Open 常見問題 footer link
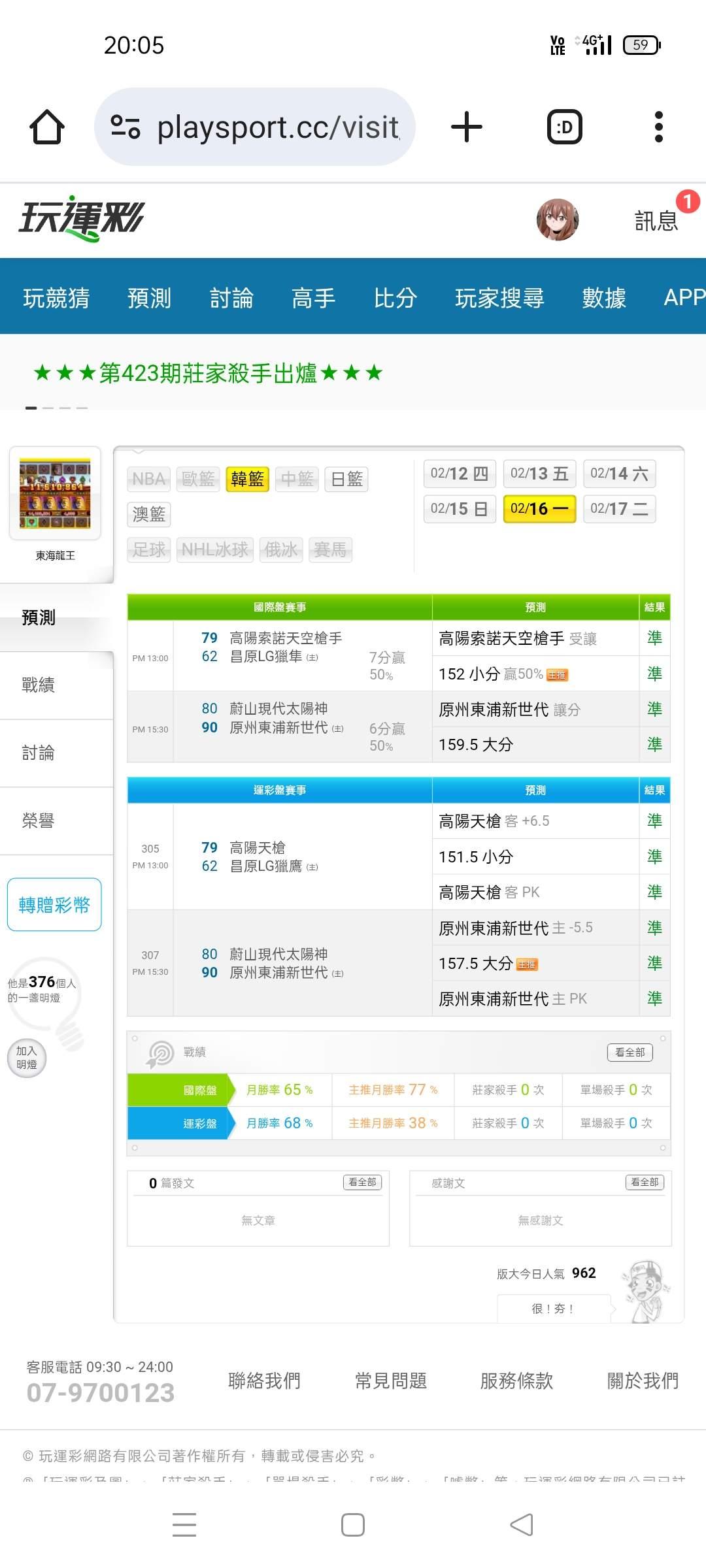This screenshot has height=1568, width=706. 391,1380
